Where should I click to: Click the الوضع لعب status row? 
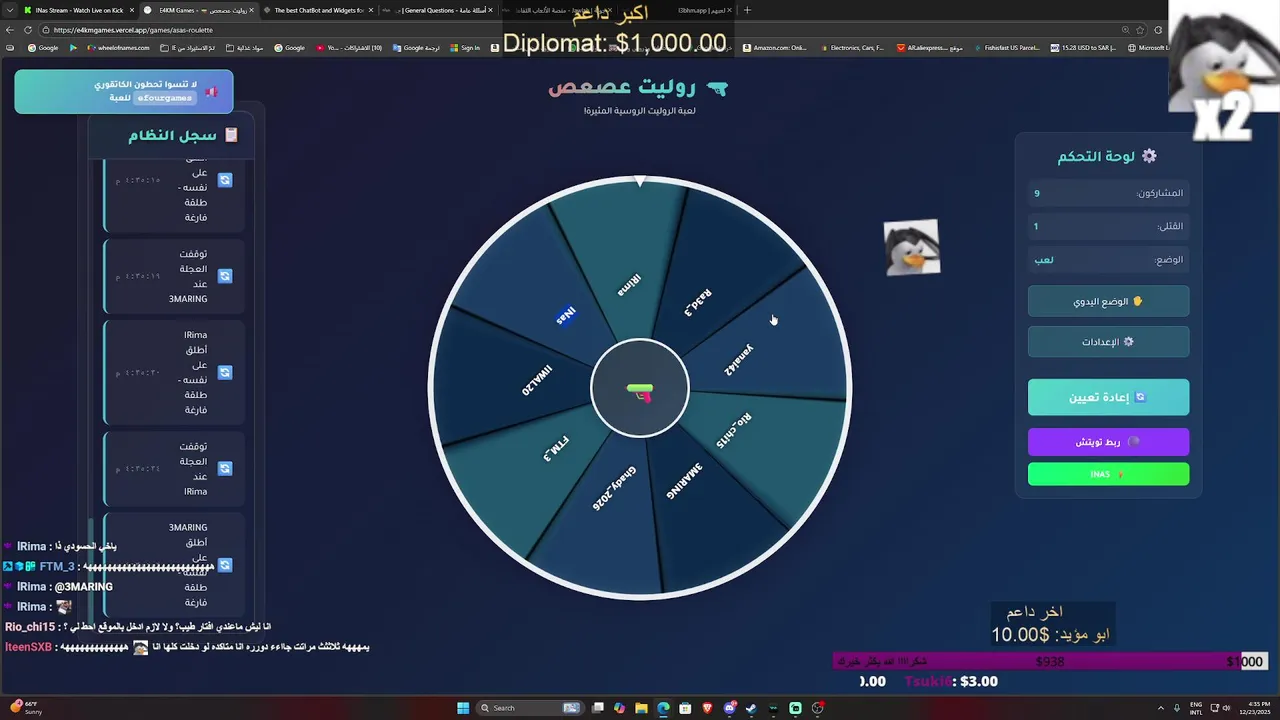[x=1108, y=260]
